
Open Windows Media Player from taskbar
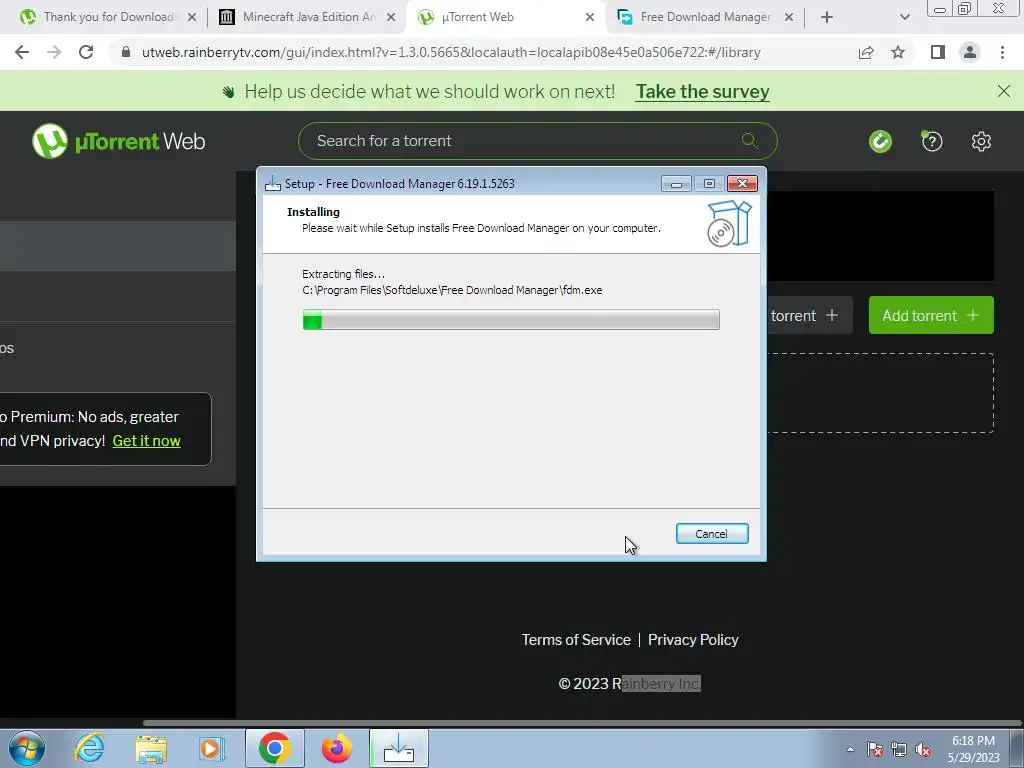tap(212, 748)
